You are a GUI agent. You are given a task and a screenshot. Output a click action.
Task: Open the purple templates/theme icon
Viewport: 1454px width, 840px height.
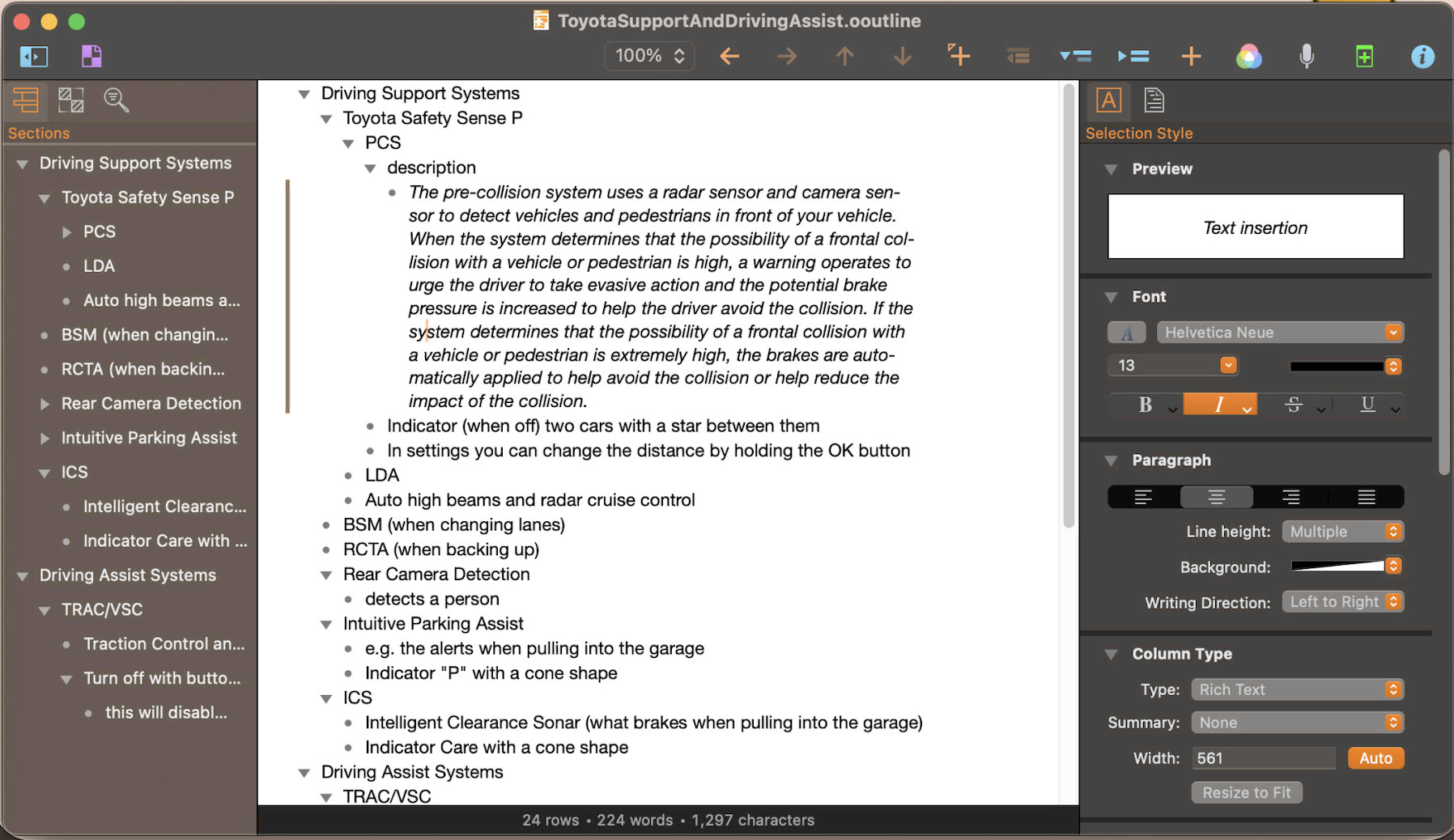pyautogui.click(x=91, y=56)
